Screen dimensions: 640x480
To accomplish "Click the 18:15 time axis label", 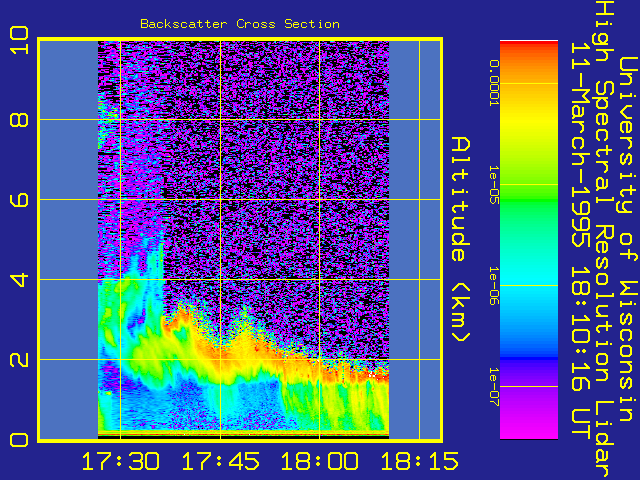I will pyautogui.click(x=419, y=461).
